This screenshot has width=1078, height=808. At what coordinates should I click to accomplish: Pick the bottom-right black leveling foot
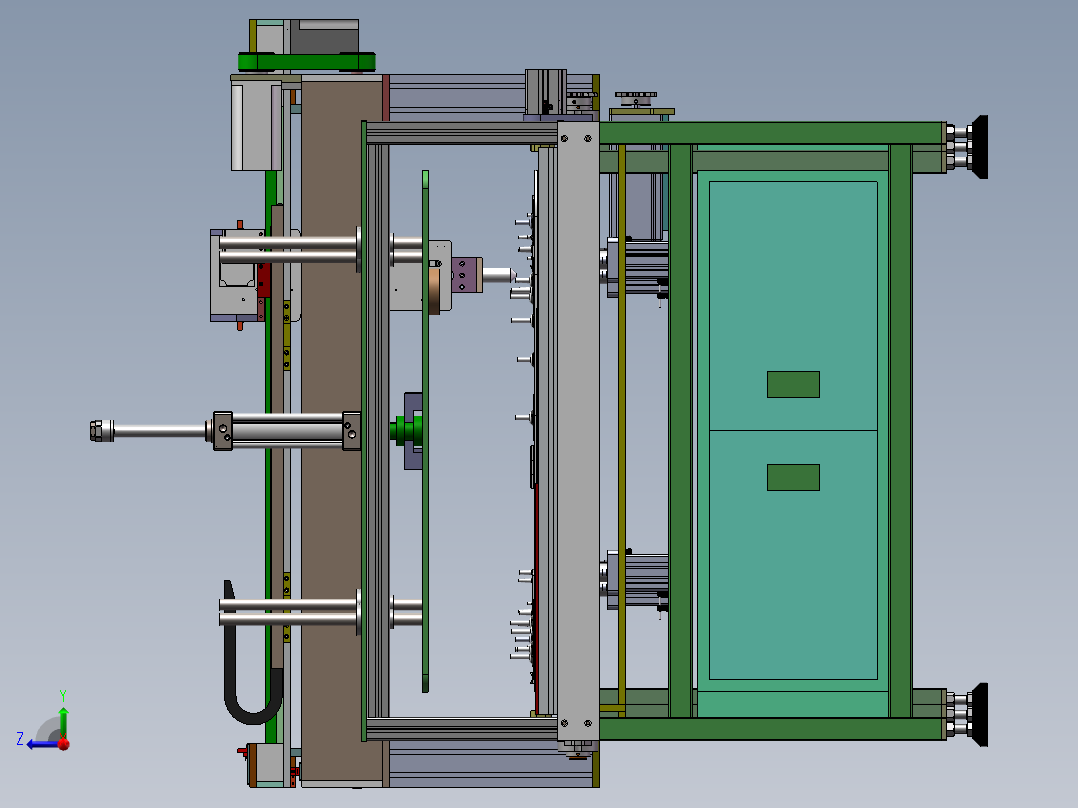pyautogui.click(x=979, y=714)
